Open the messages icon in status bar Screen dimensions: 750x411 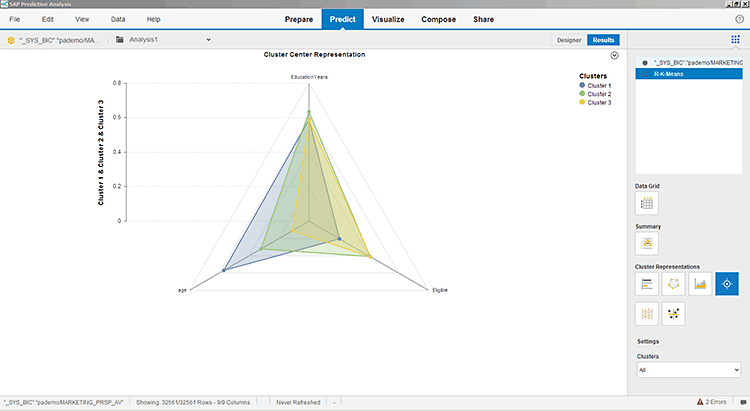coord(743,402)
